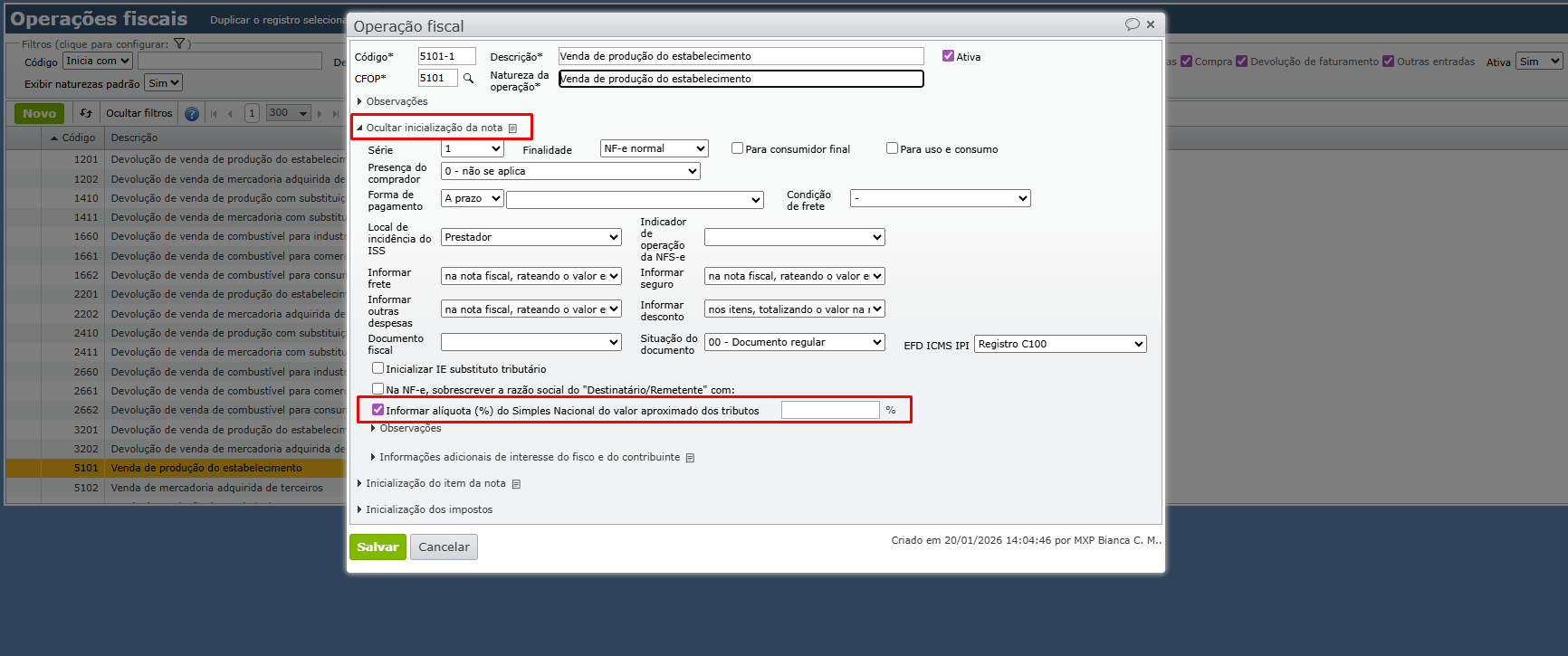This screenshot has height=656, width=1568.
Task: Click into the Descrição text field
Action: (741, 56)
